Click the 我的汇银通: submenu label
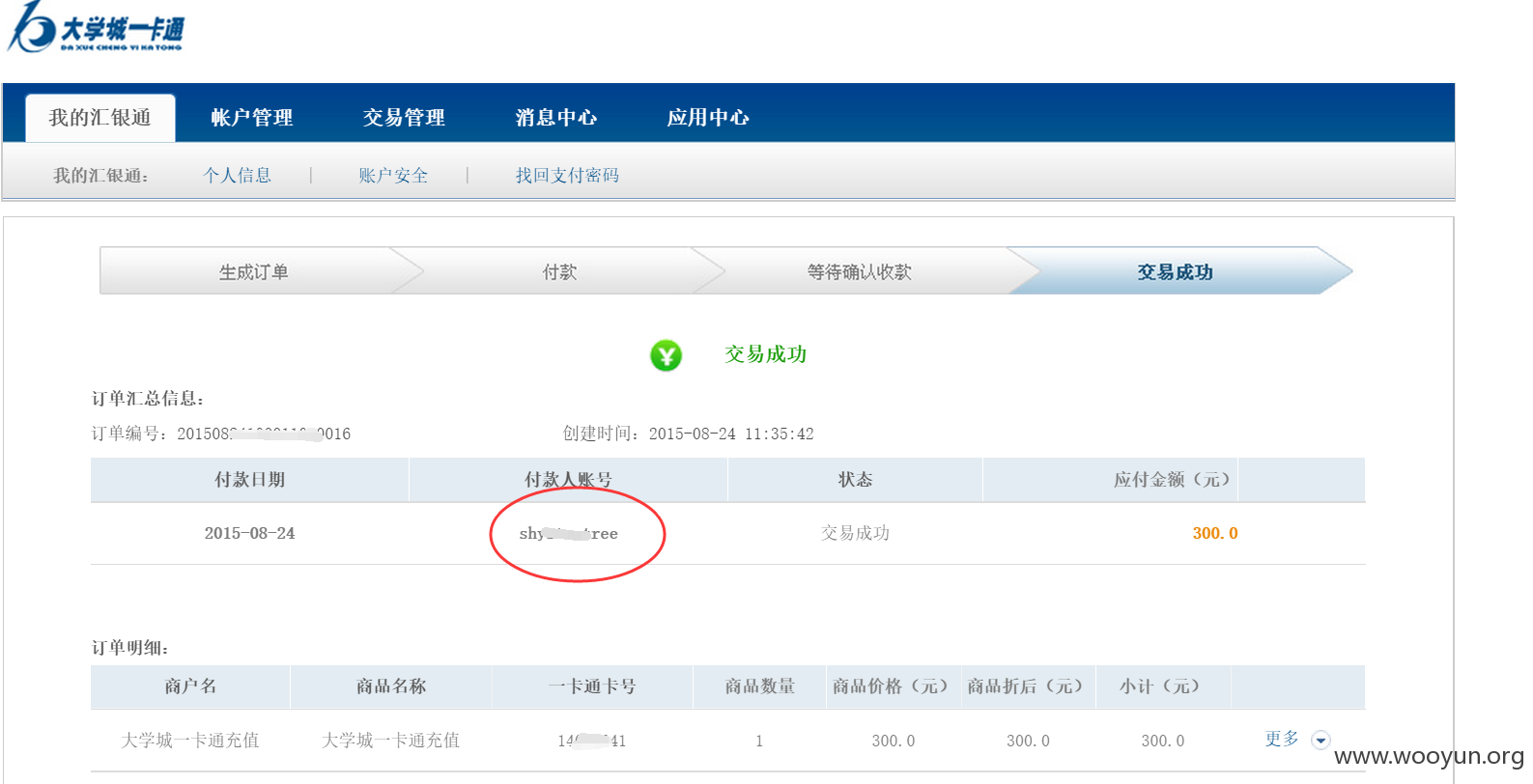 coord(101,176)
